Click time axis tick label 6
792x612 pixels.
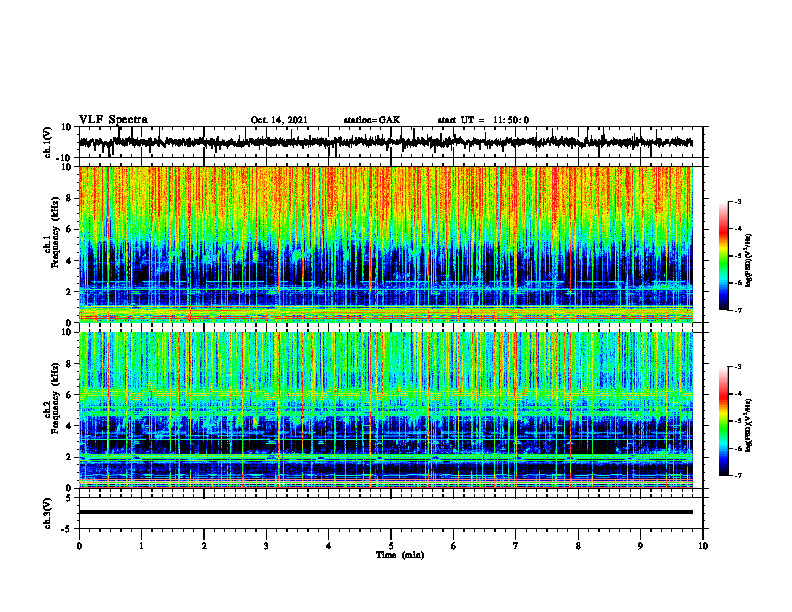click(x=454, y=546)
